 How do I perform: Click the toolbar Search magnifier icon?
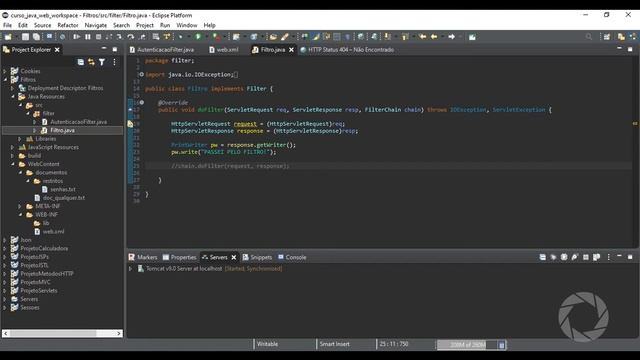(x=589, y=37)
